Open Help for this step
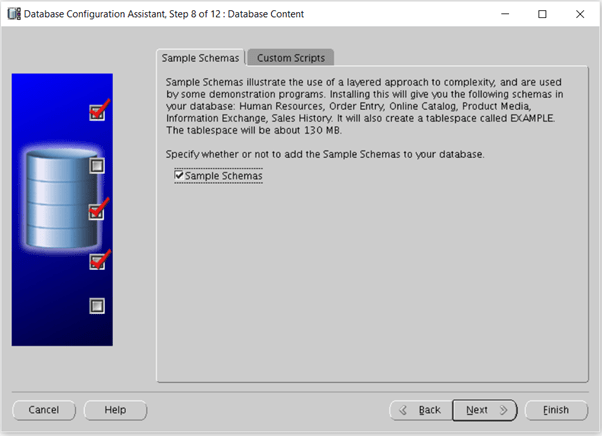 [x=115, y=410]
